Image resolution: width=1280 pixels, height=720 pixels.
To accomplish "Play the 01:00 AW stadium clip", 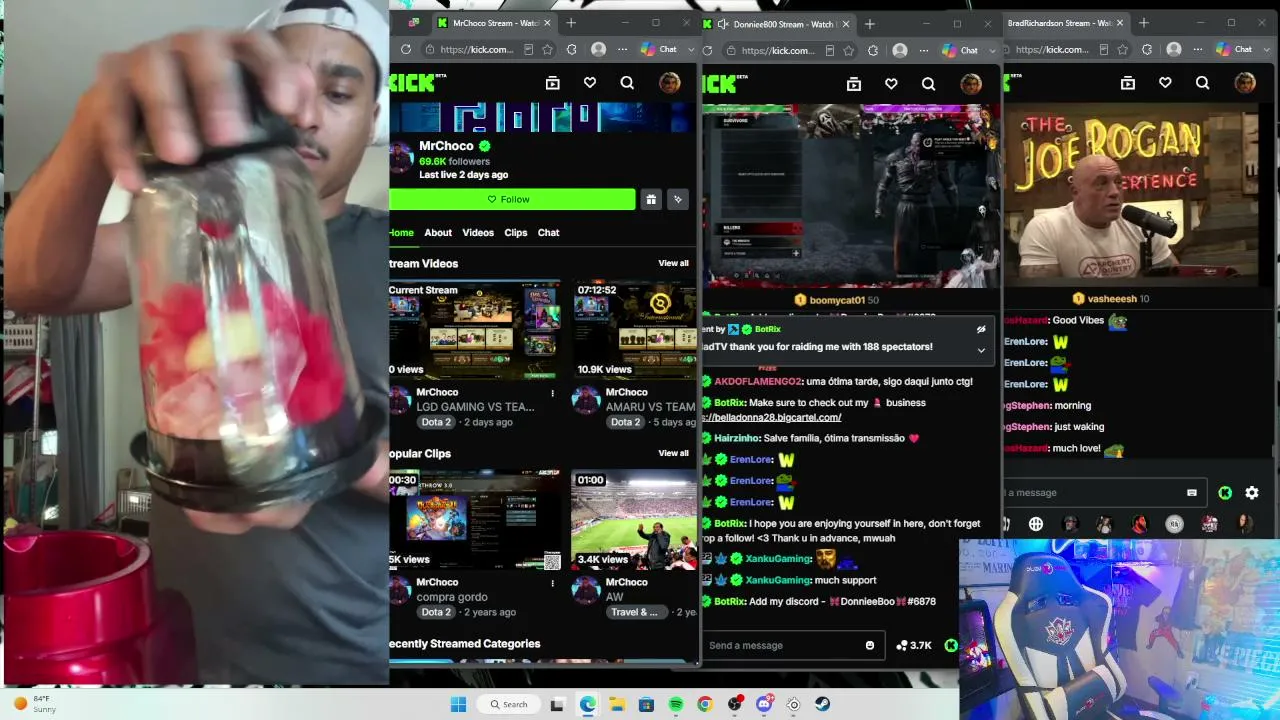I will point(634,520).
